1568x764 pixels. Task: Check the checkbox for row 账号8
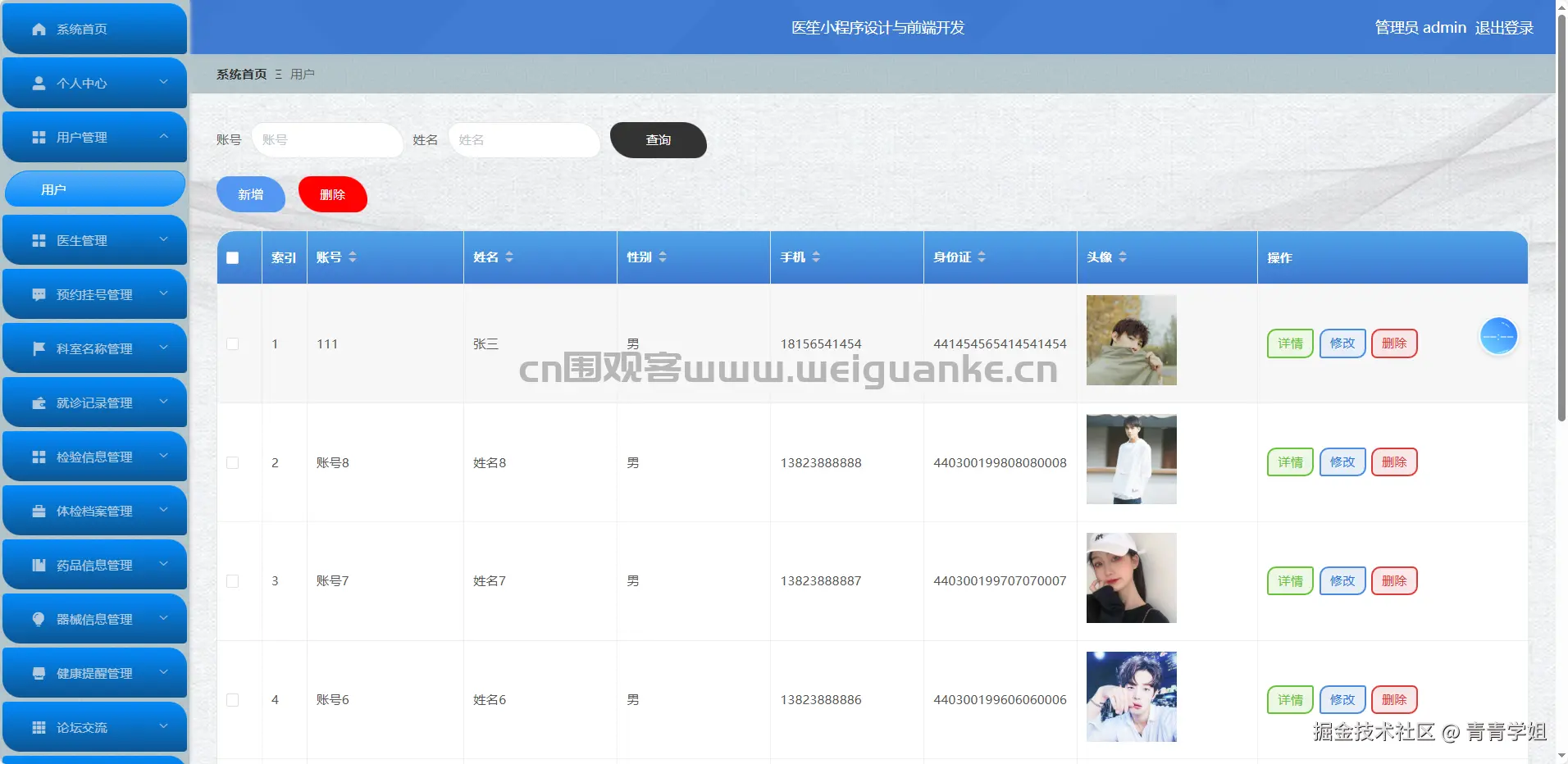pos(233,463)
